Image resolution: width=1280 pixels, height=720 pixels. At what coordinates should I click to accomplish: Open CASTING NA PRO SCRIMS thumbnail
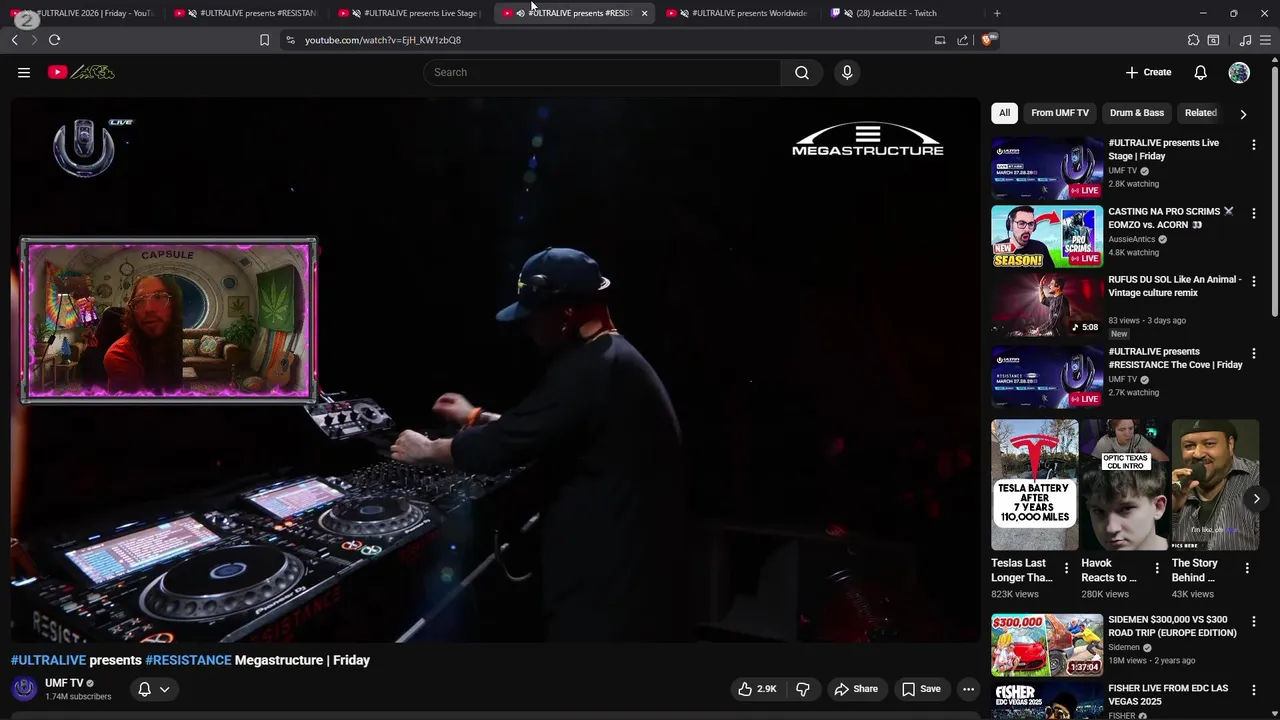1047,237
